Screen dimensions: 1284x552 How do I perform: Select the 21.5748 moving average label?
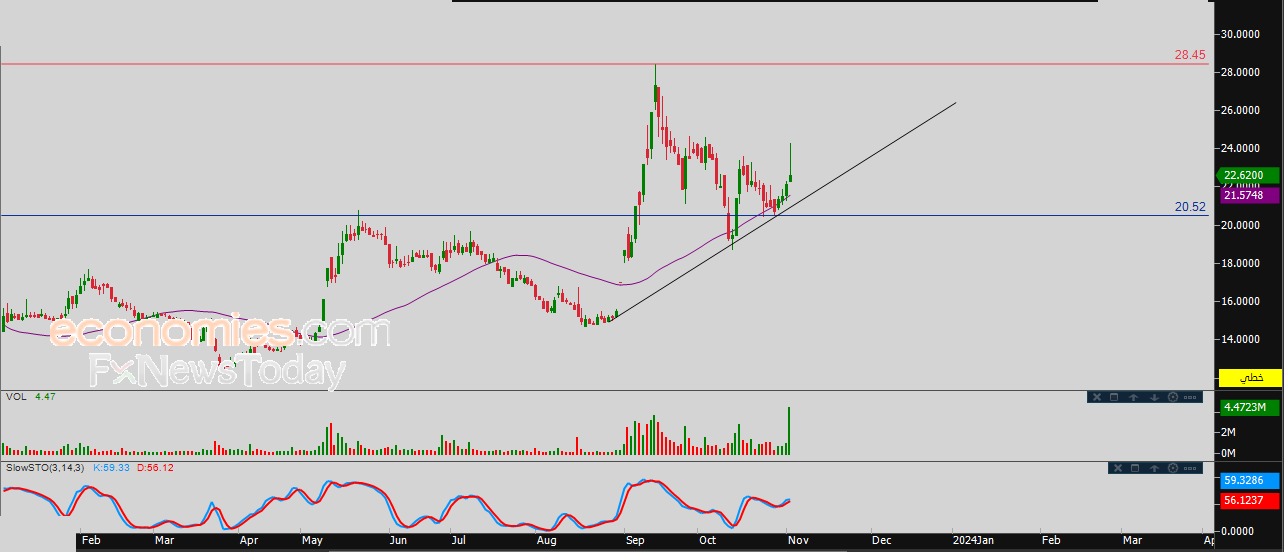1250,195
